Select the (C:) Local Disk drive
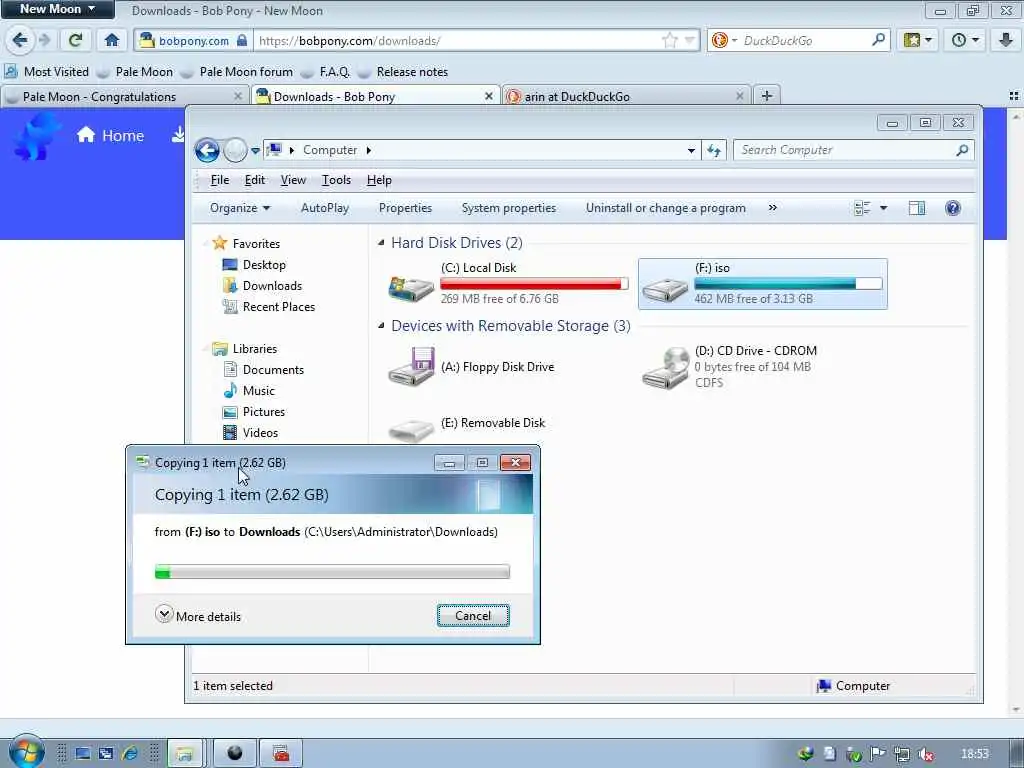1024x768 pixels. click(x=507, y=283)
